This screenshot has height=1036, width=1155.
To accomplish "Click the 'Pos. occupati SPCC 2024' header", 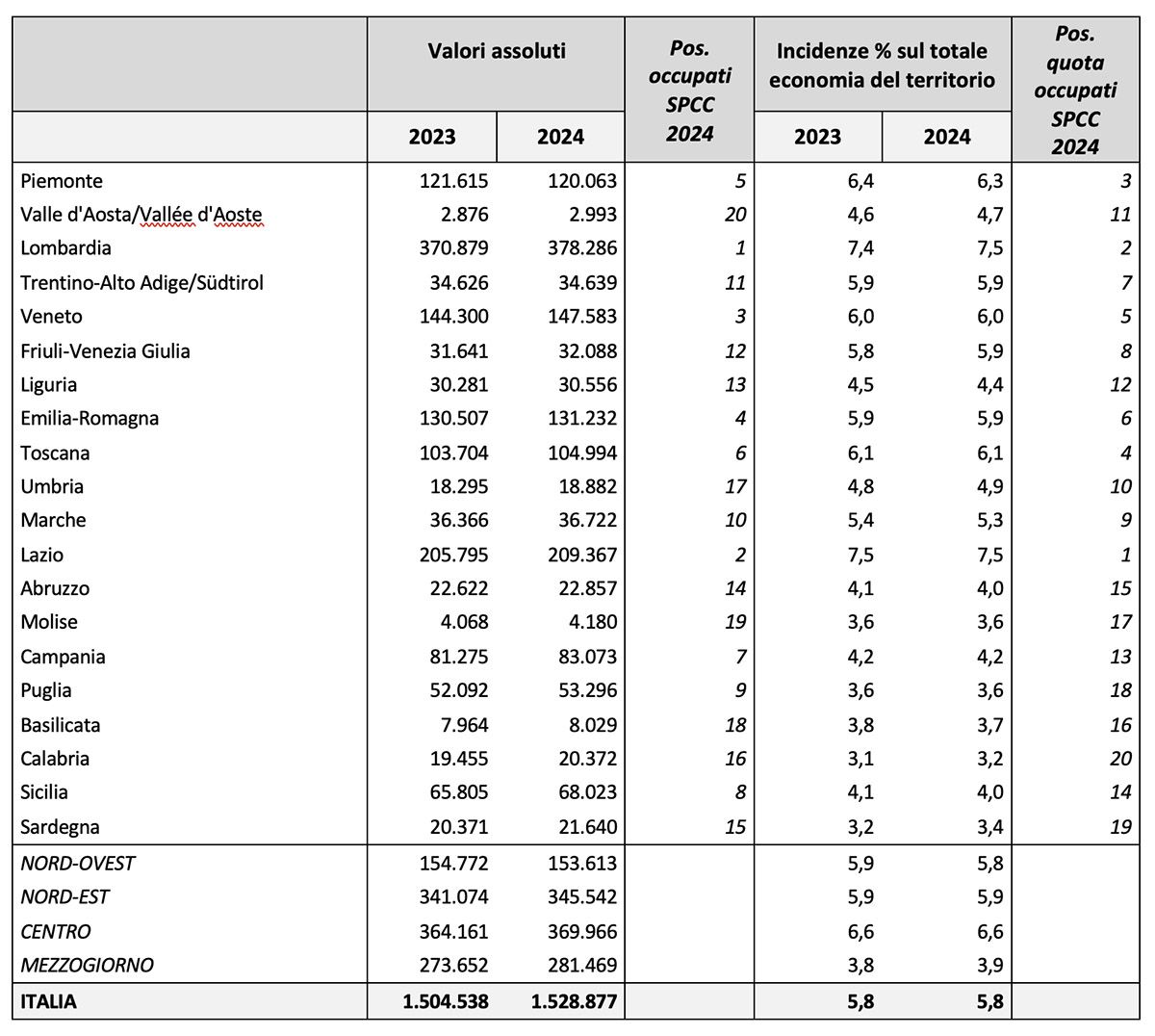I will 689,91.
